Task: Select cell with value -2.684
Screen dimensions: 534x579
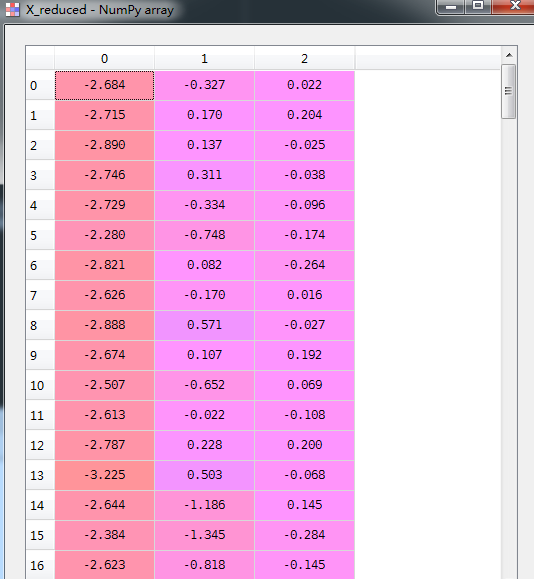Action: (105, 85)
